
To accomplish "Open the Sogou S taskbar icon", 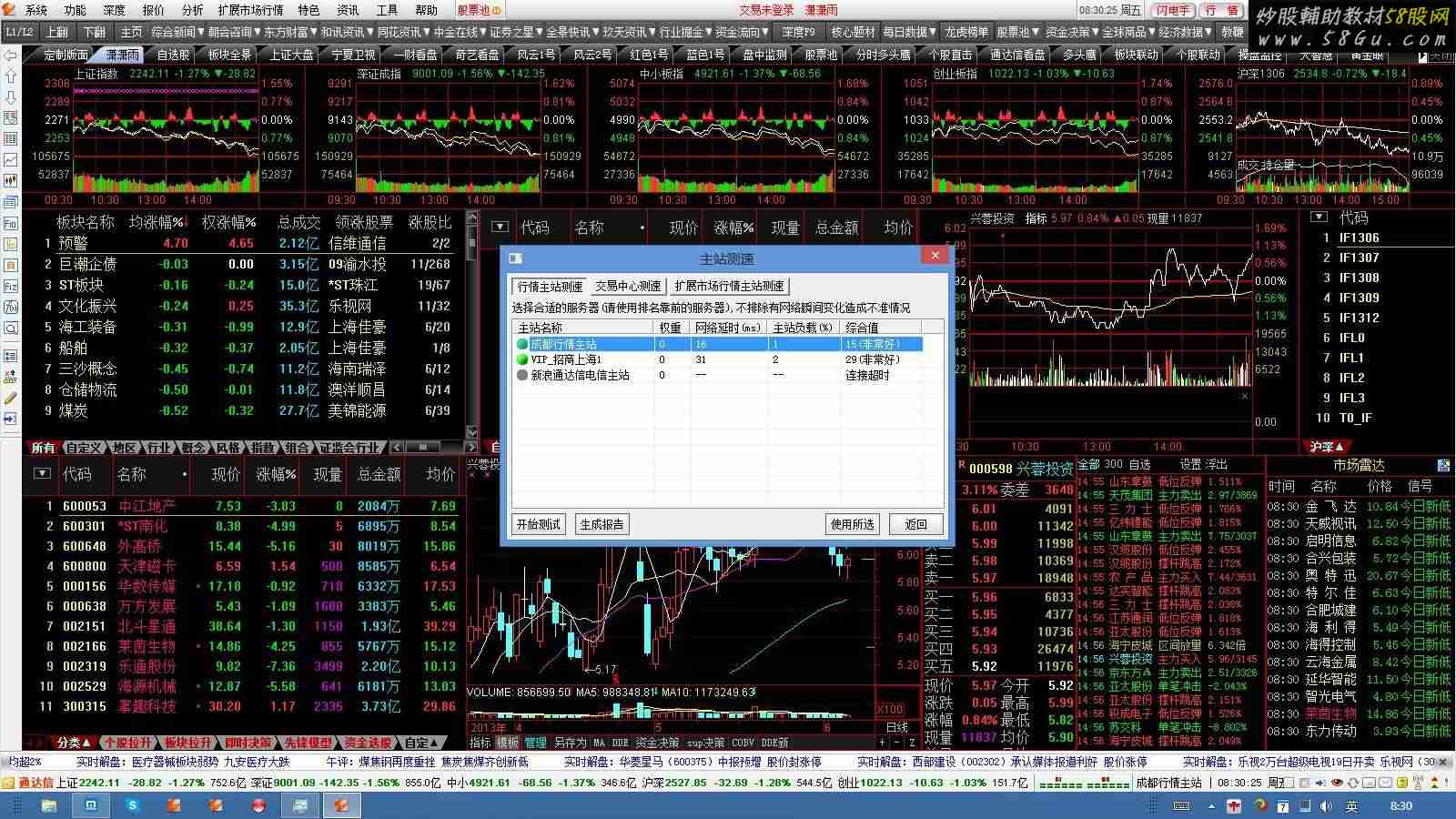I will coord(132,805).
